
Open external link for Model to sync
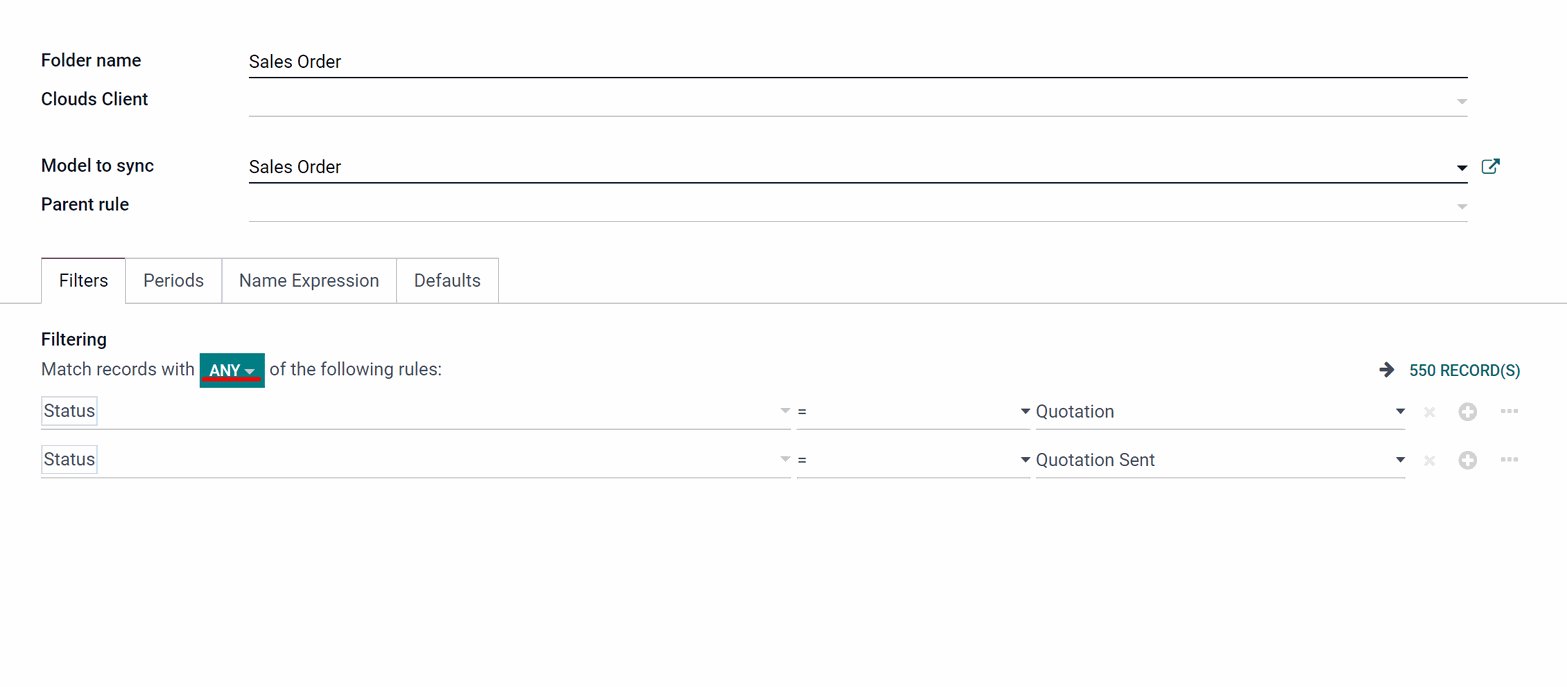click(1490, 167)
